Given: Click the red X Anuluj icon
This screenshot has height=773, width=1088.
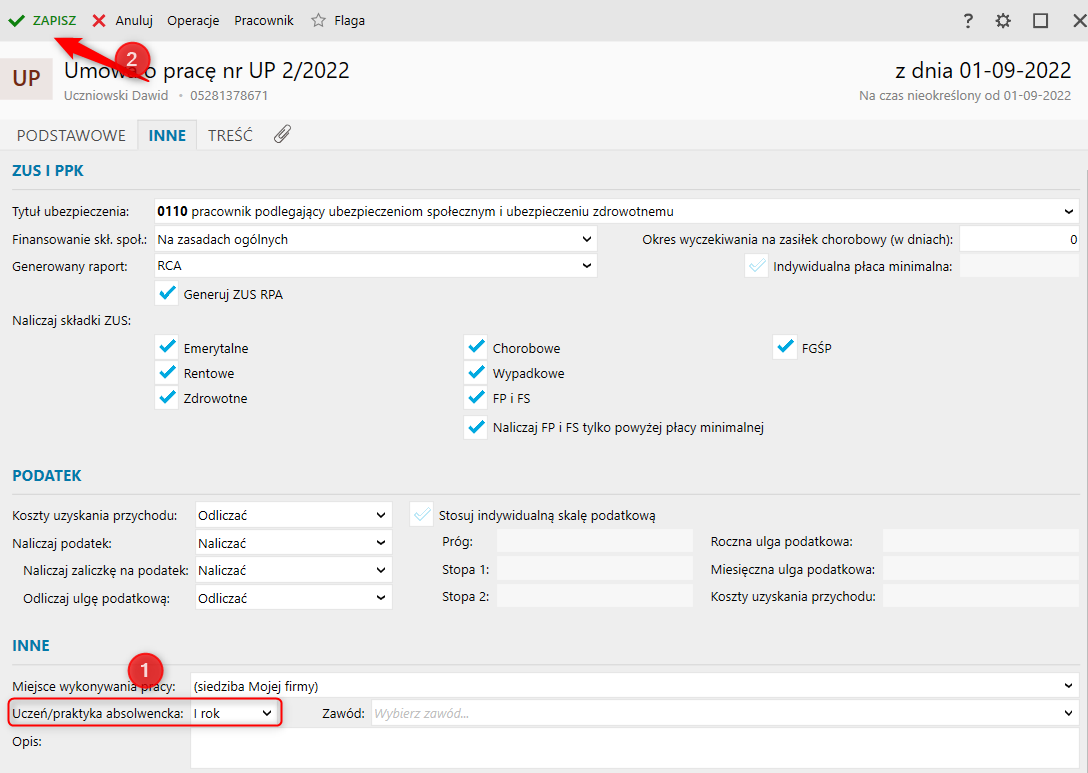Looking at the screenshot, I should [99, 21].
